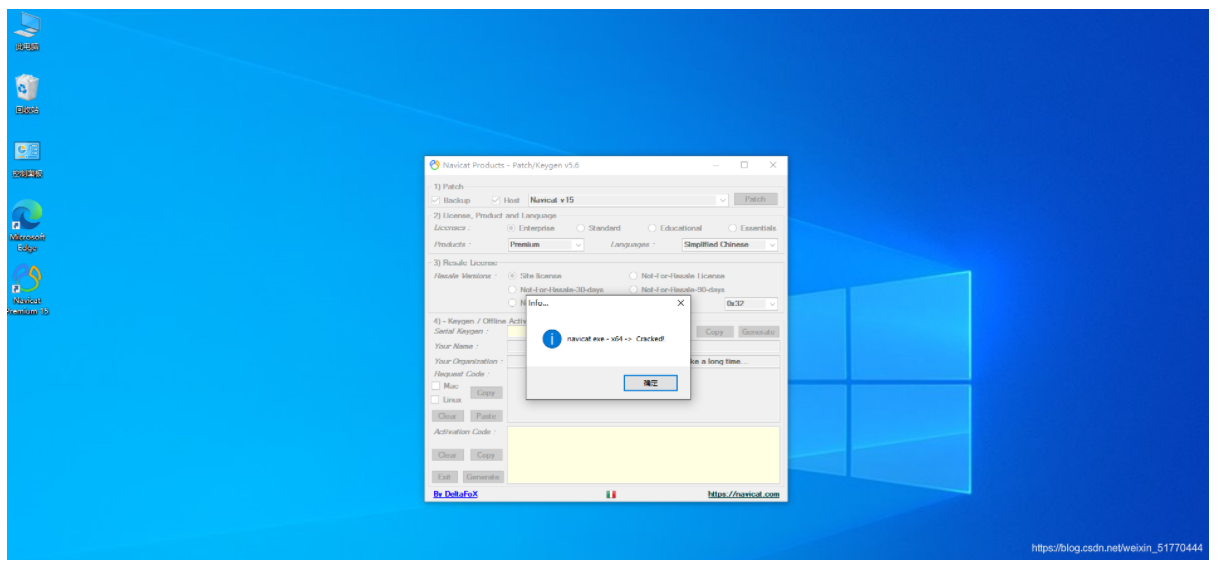Viewport: 1226px width, 571px height.
Task: Click the Italian flag icon at window bottom
Action: [x=611, y=494]
